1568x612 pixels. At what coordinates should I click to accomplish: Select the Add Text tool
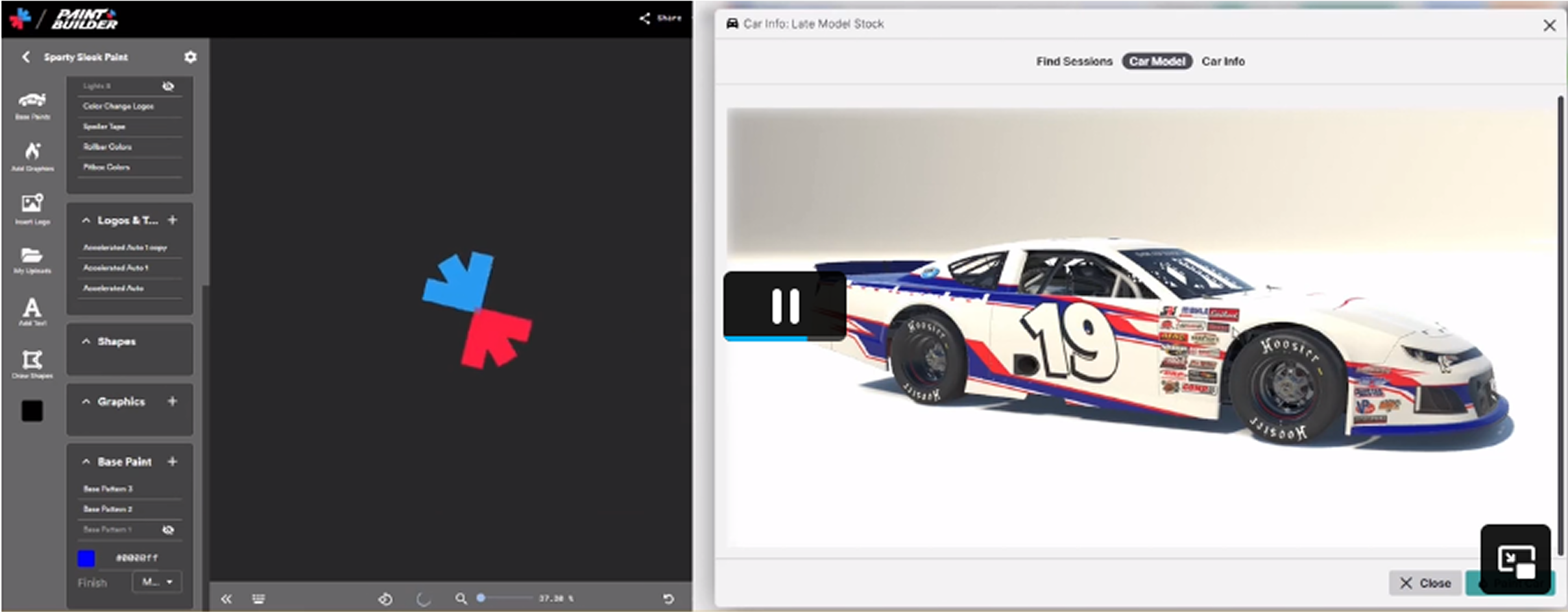point(32,310)
